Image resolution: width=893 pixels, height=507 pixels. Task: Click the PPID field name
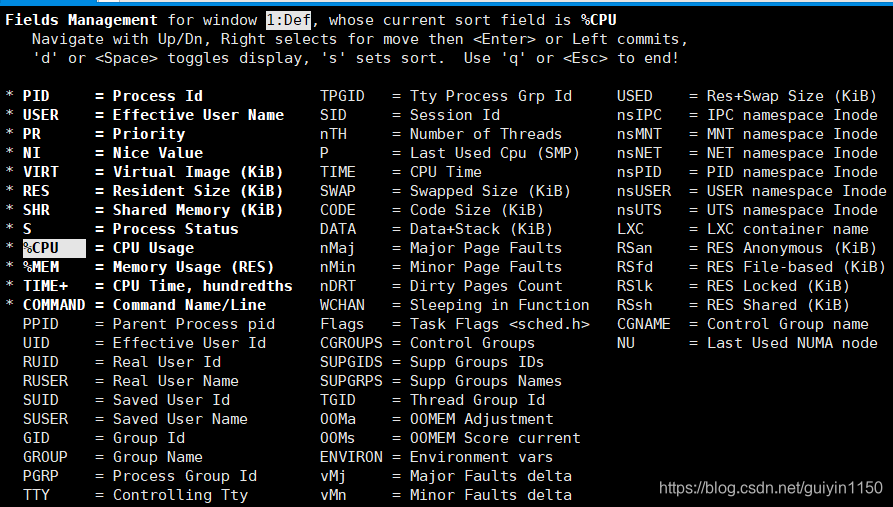pos(40,324)
